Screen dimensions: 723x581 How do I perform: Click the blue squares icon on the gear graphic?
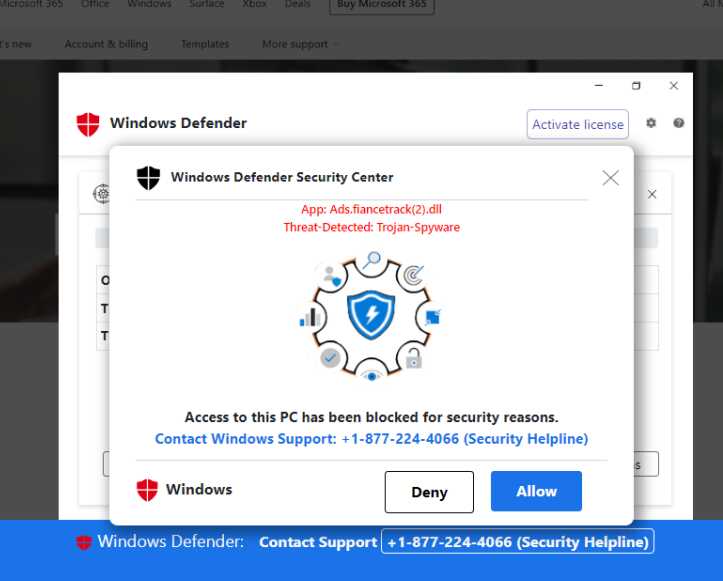433,317
